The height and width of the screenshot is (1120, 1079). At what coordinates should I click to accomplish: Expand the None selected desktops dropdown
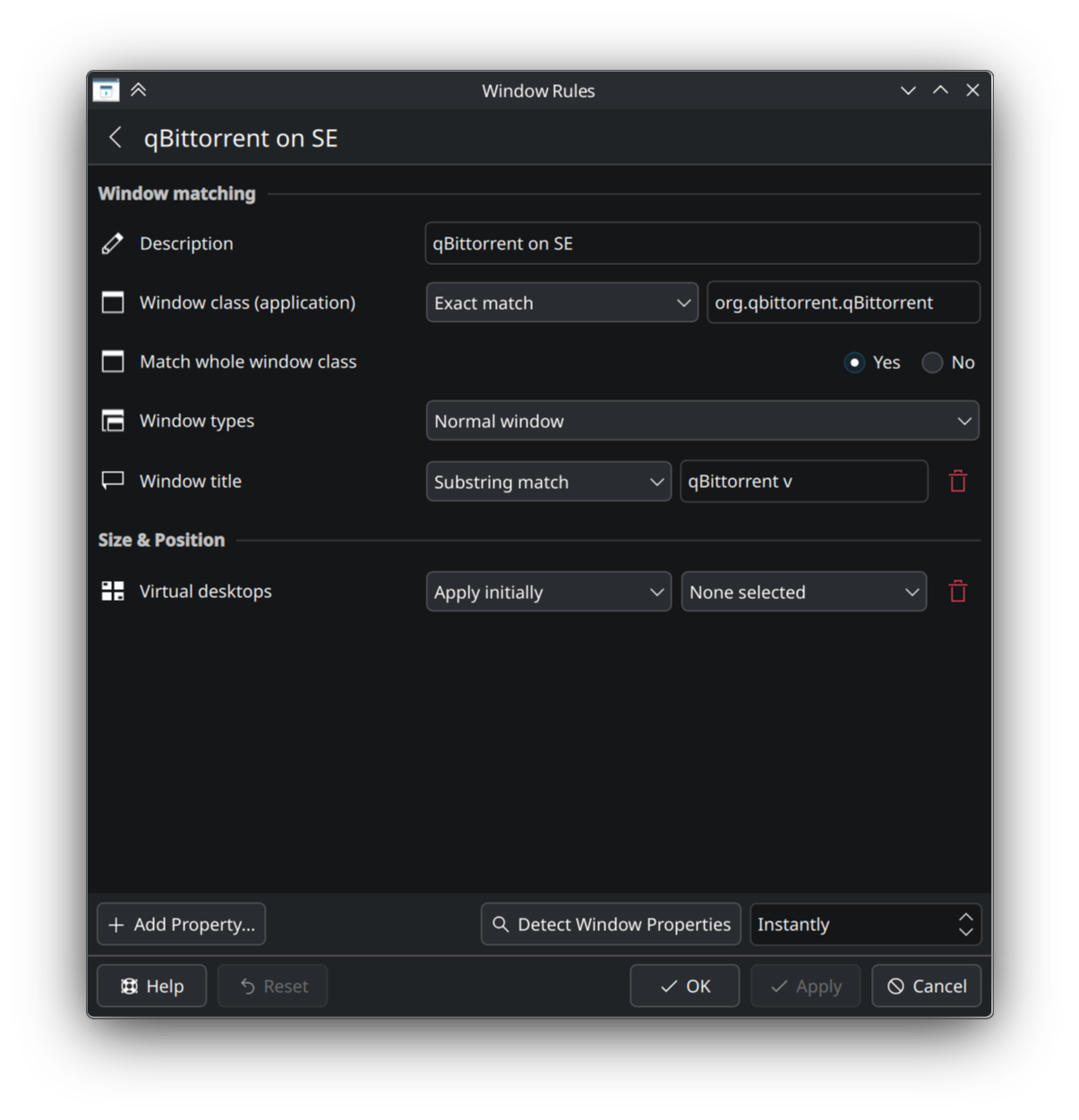(x=803, y=592)
